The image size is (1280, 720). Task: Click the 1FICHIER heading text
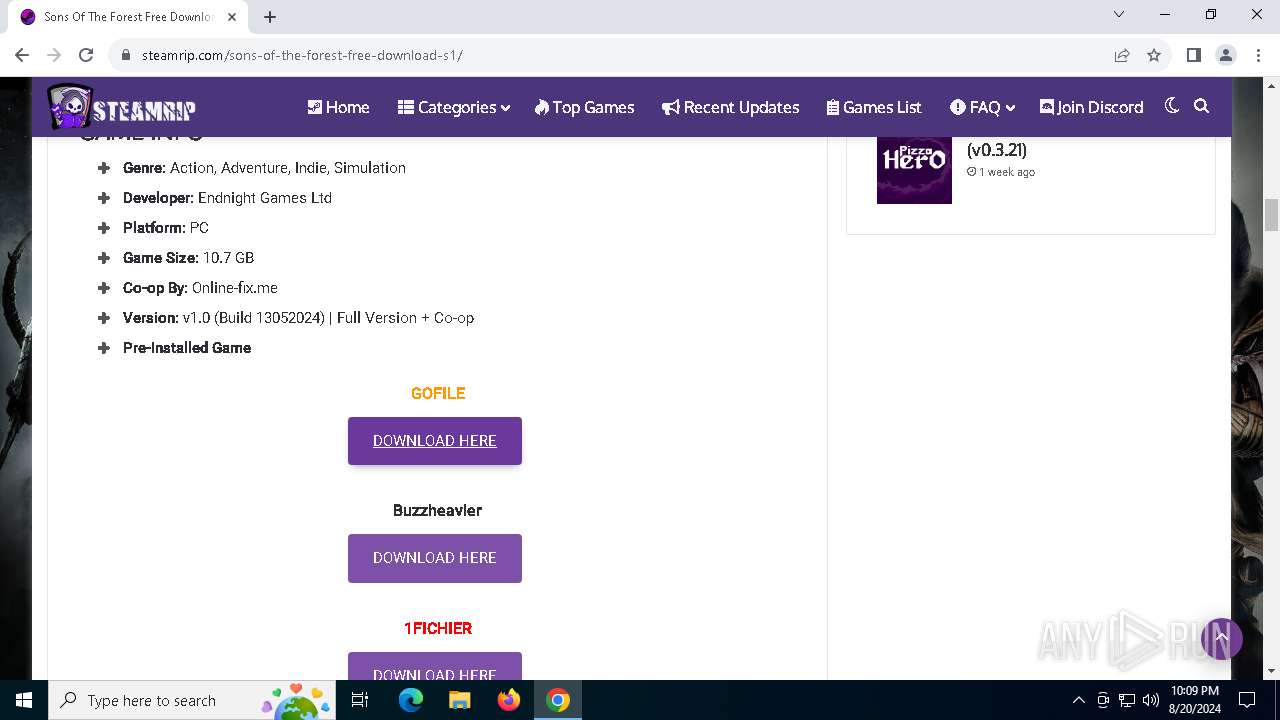click(x=438, y=628)
